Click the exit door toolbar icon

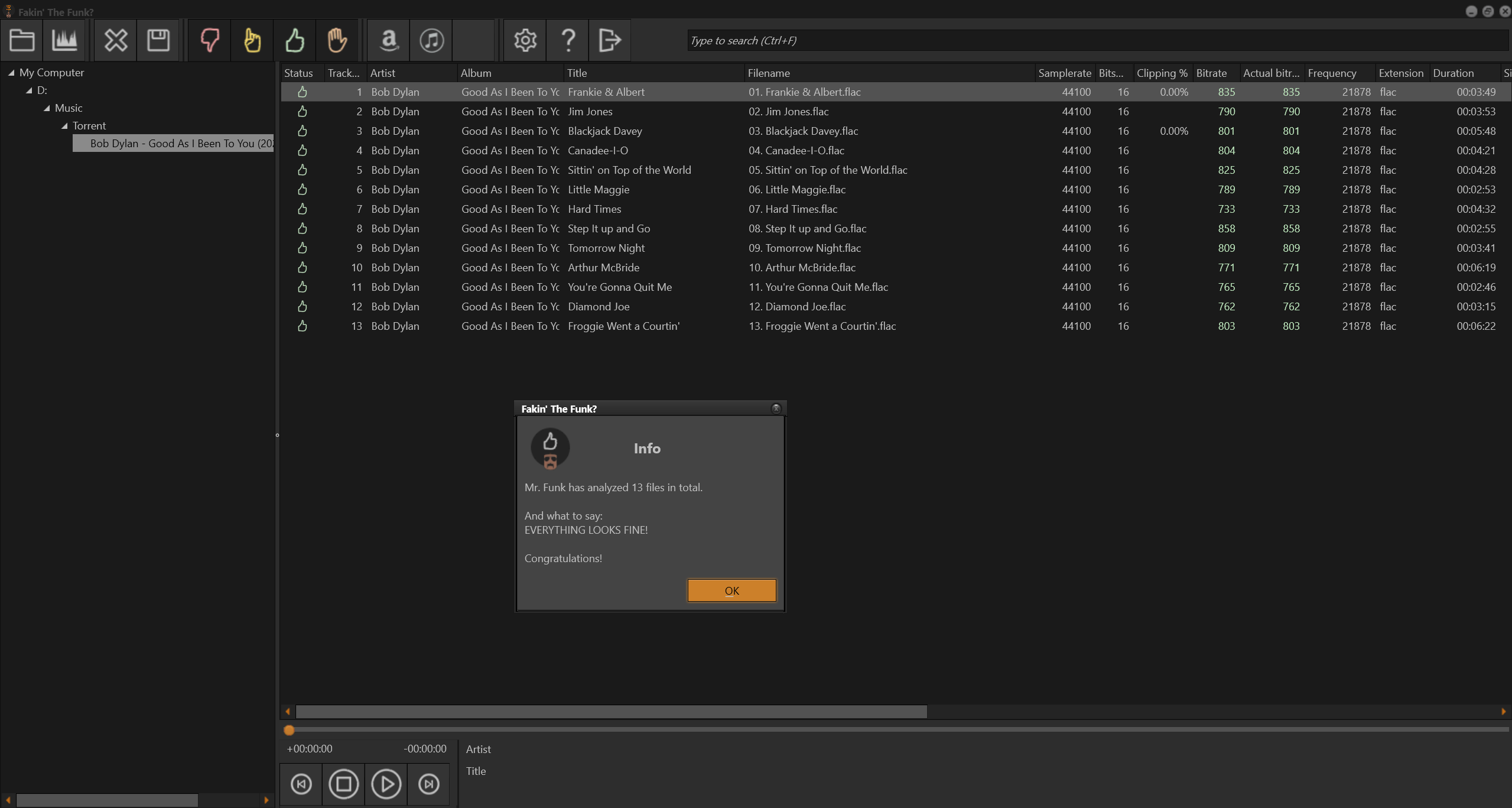(x=609, y=40)
